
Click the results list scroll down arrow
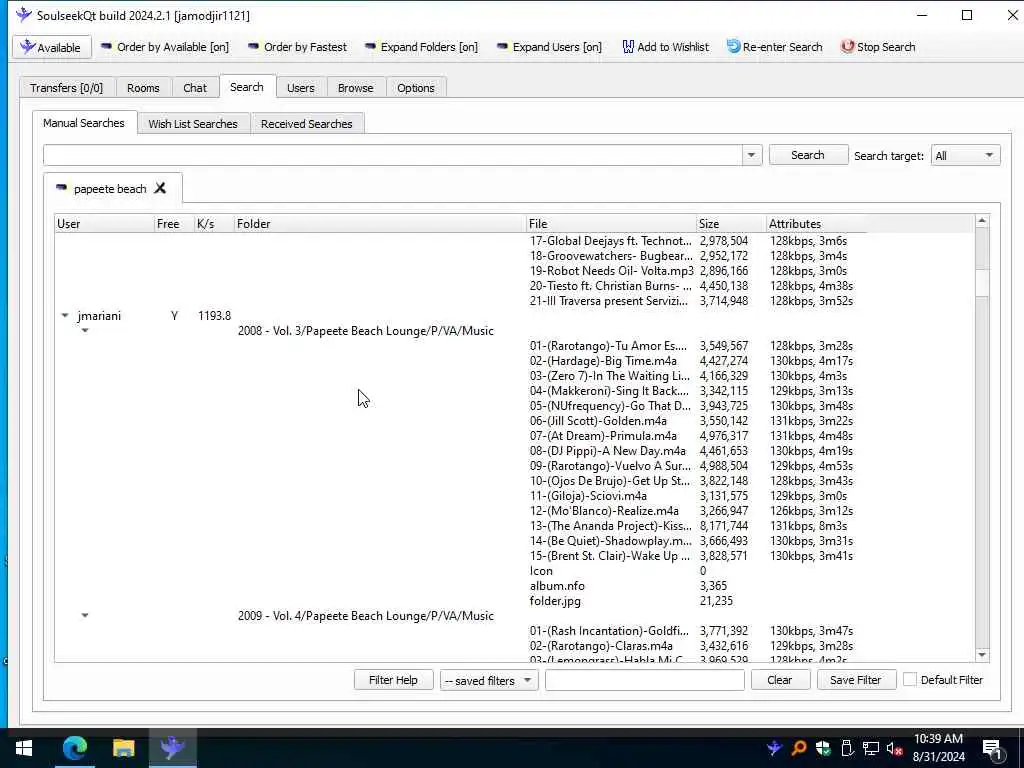[x=982, y=654]
